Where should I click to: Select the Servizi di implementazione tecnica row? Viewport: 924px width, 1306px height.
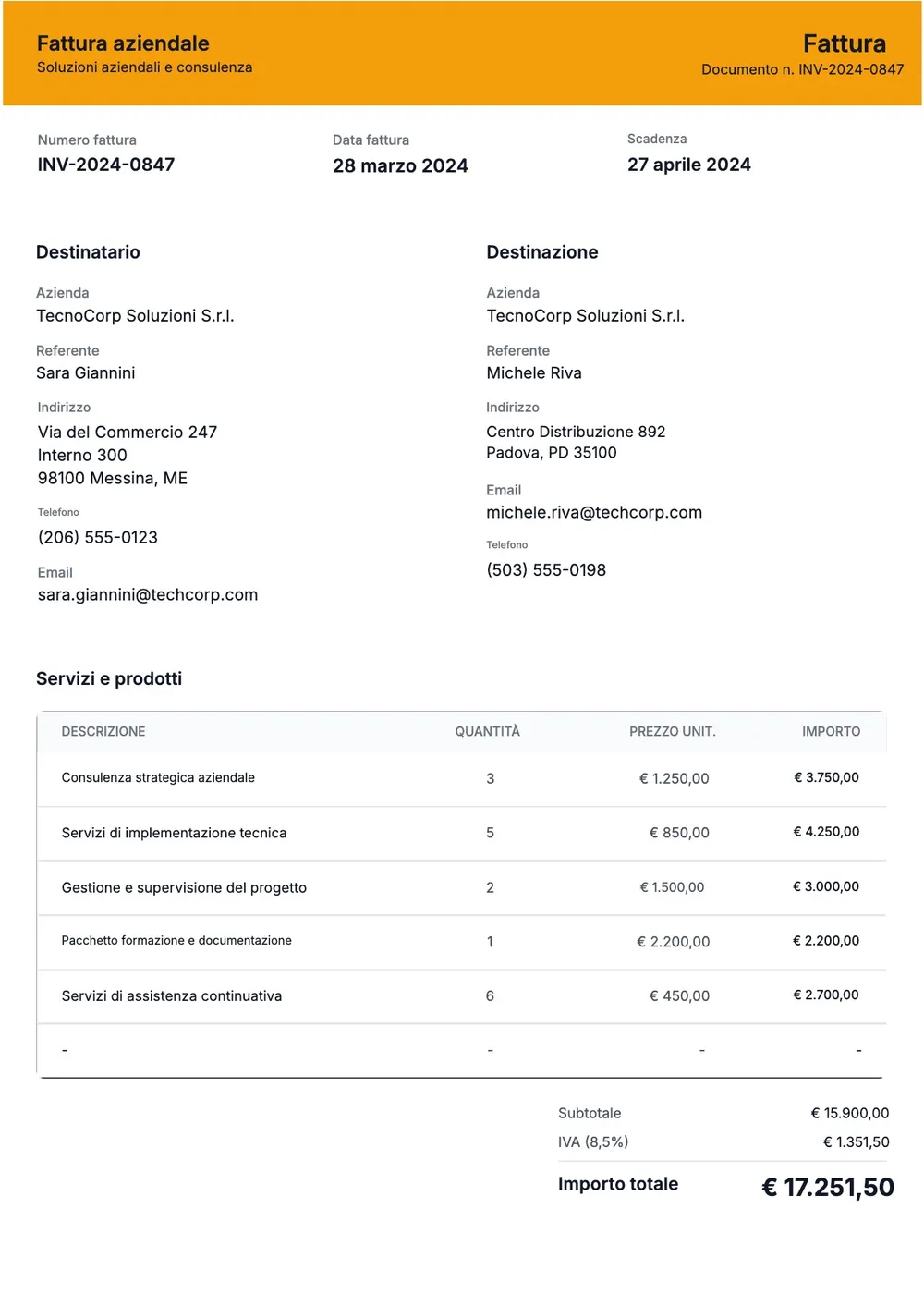pyautogui.click(x=462, y=834)
